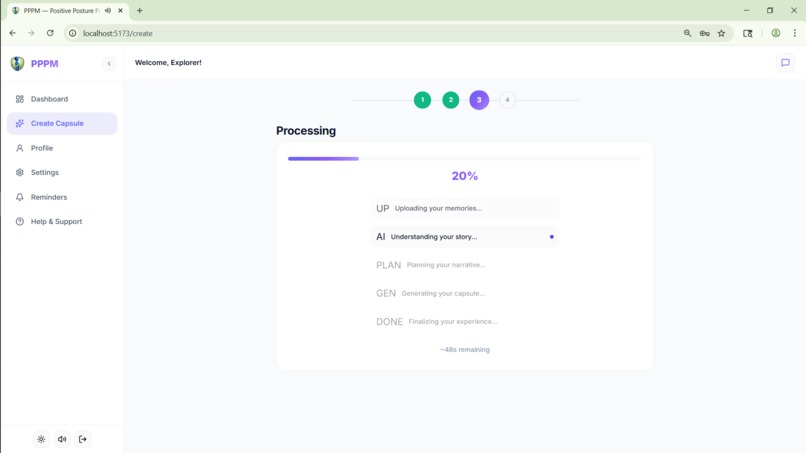Open the browser profile avatar
The width and height of the screenshot is (806, 453).
[776, 33]
